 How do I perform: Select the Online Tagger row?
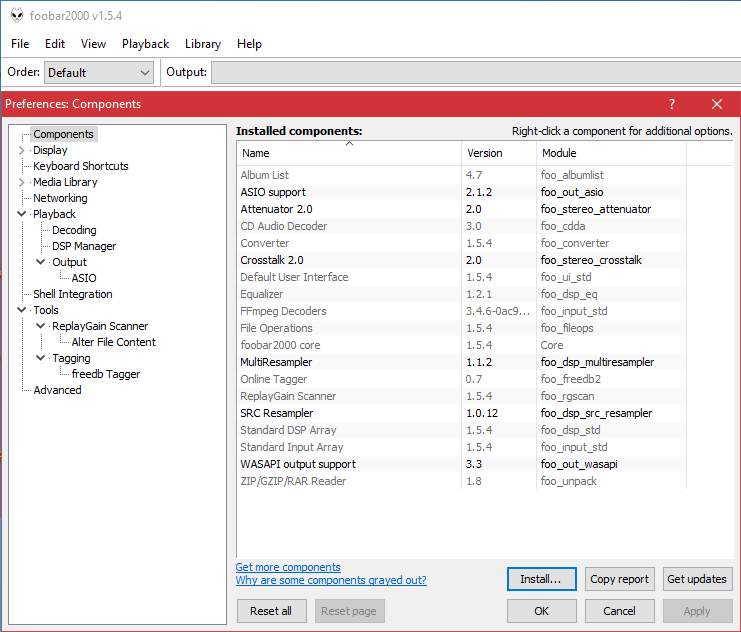tap(462, 379)
